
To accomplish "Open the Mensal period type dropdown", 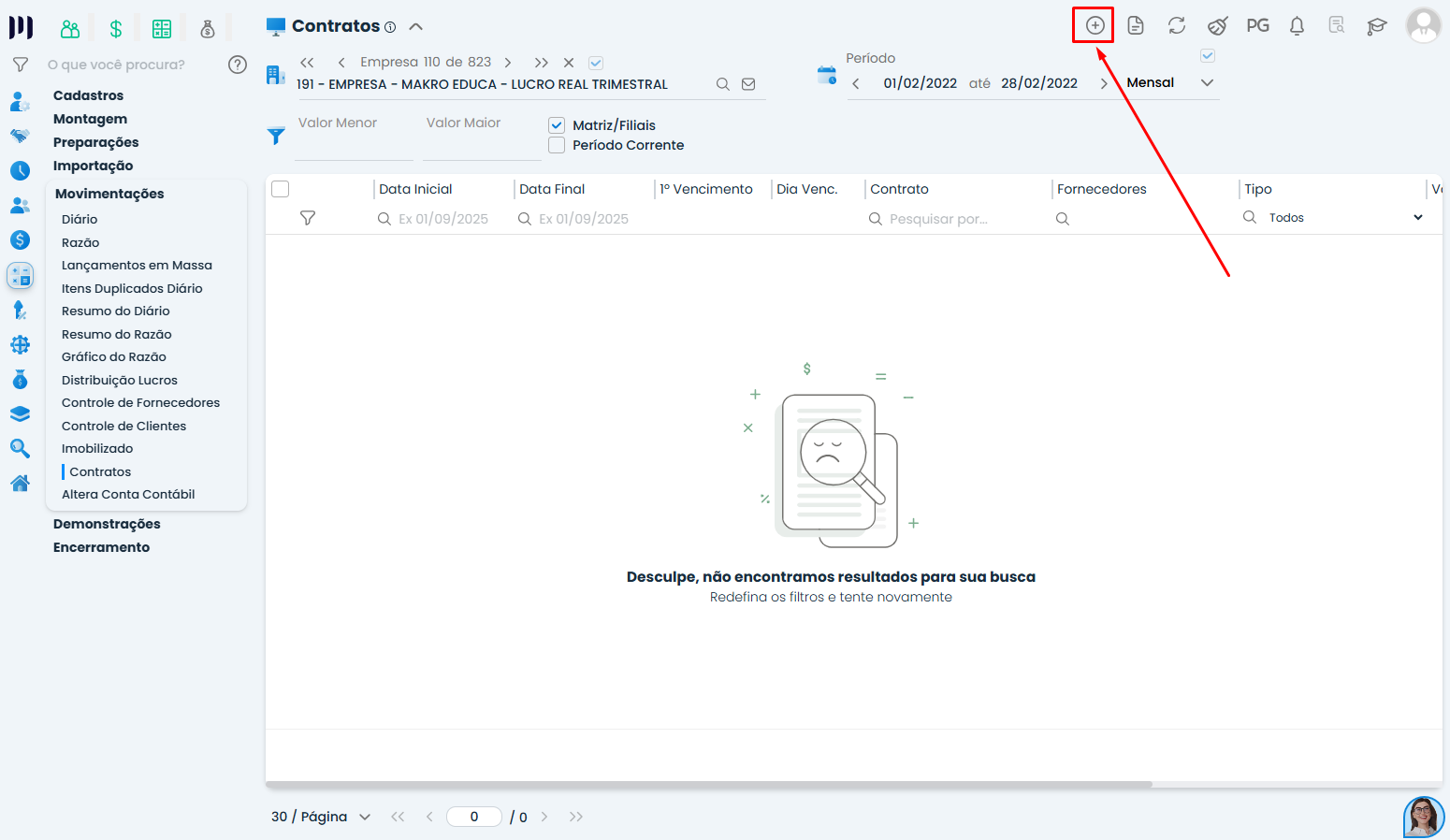I will click(x=1170, y=83).
